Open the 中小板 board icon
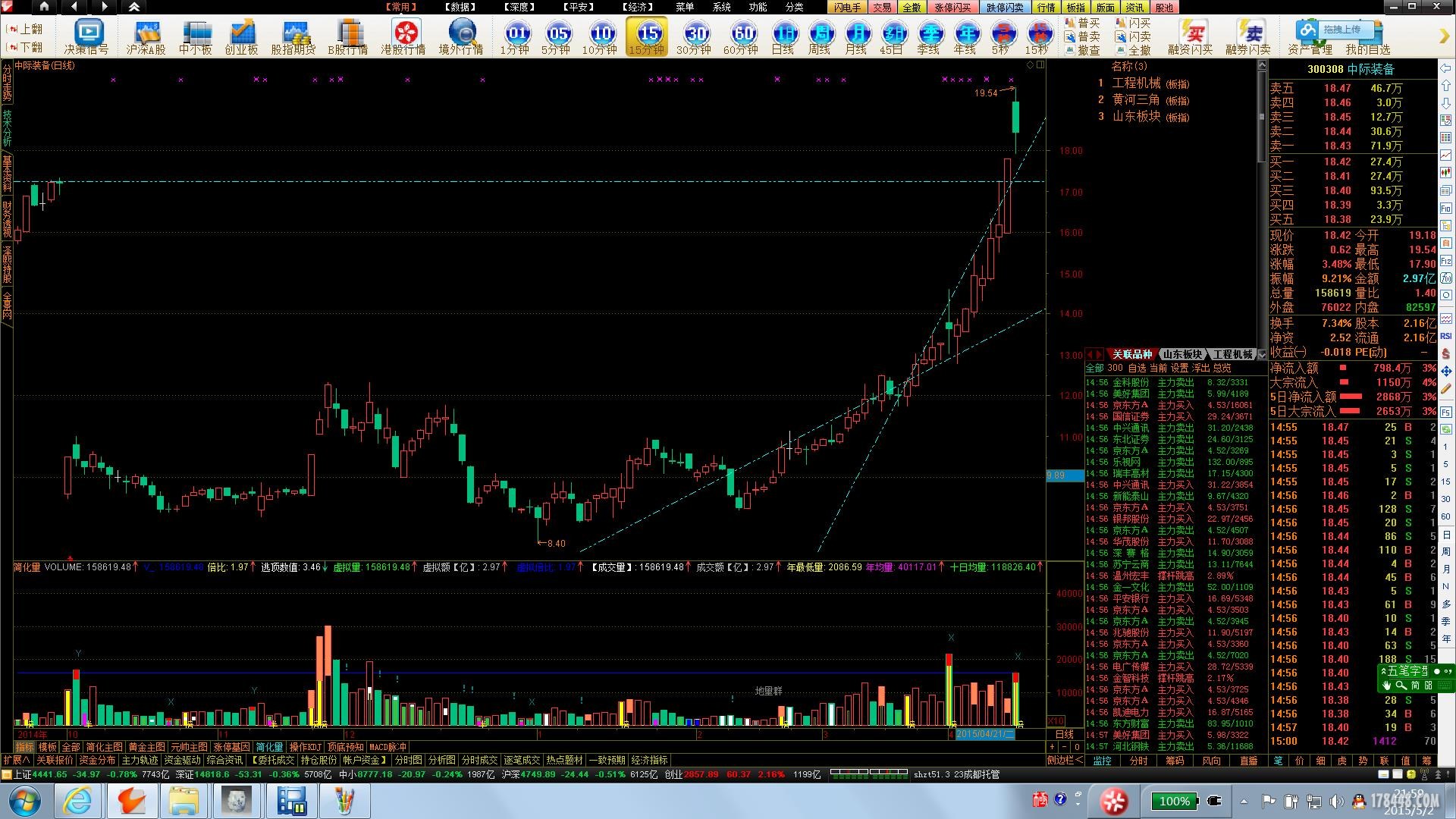 pyautogui.click(x=195, y=36)
